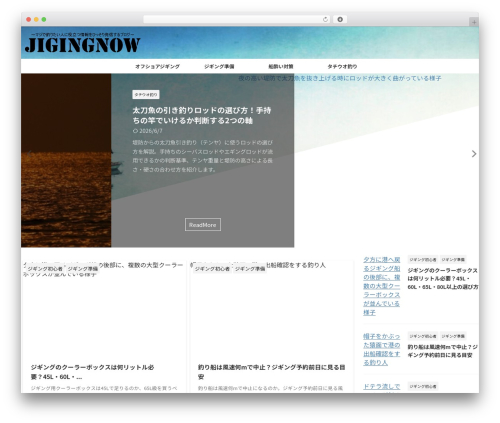This screenshot has width=500, height=423.
Task: Click ジギング初心者 tag on sidebar cooler box post
Action: [x=423, y=259]
